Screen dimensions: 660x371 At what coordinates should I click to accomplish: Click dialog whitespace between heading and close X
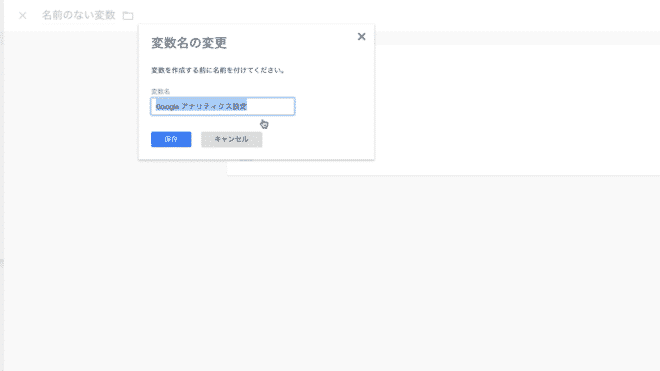(x=291, y=42)
